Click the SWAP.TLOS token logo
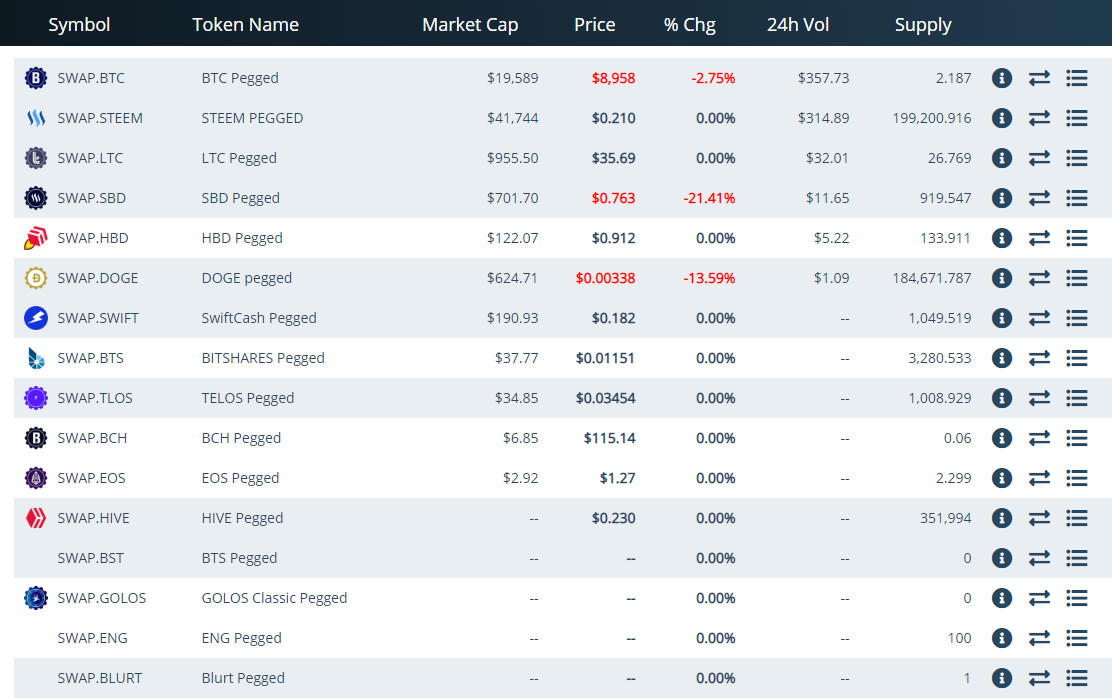The height and width of the screenshot is (699, 1112). pos(35,398)
